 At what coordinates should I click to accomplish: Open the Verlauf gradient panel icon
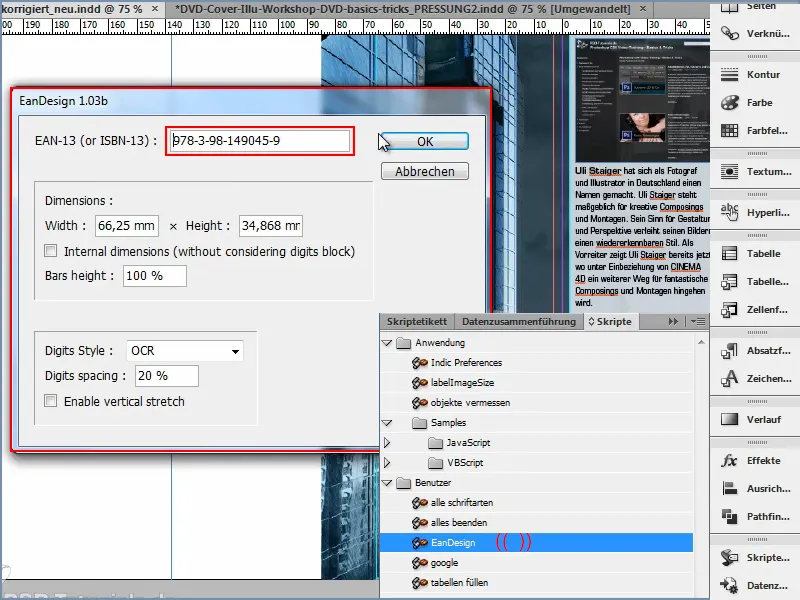tap(730, 419)
